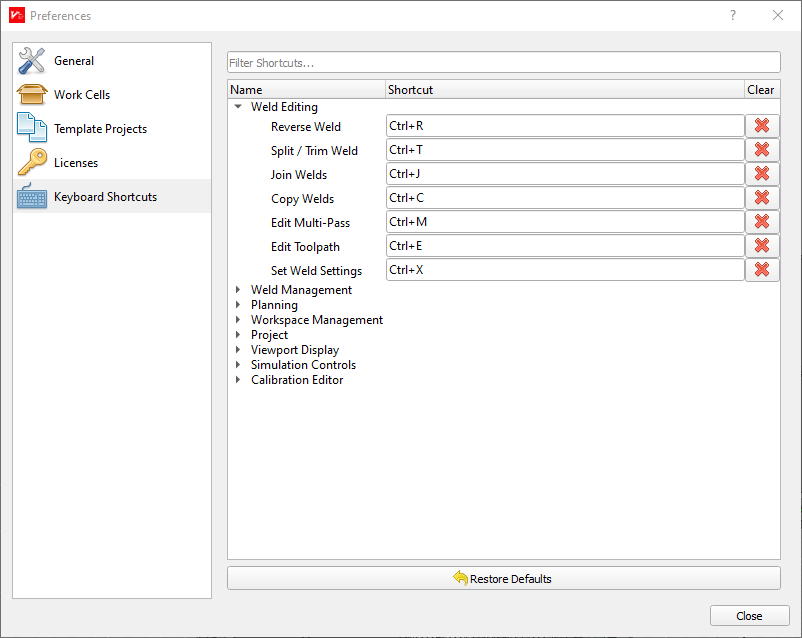Expand the Weld Management group

click(x=238, y=290)
